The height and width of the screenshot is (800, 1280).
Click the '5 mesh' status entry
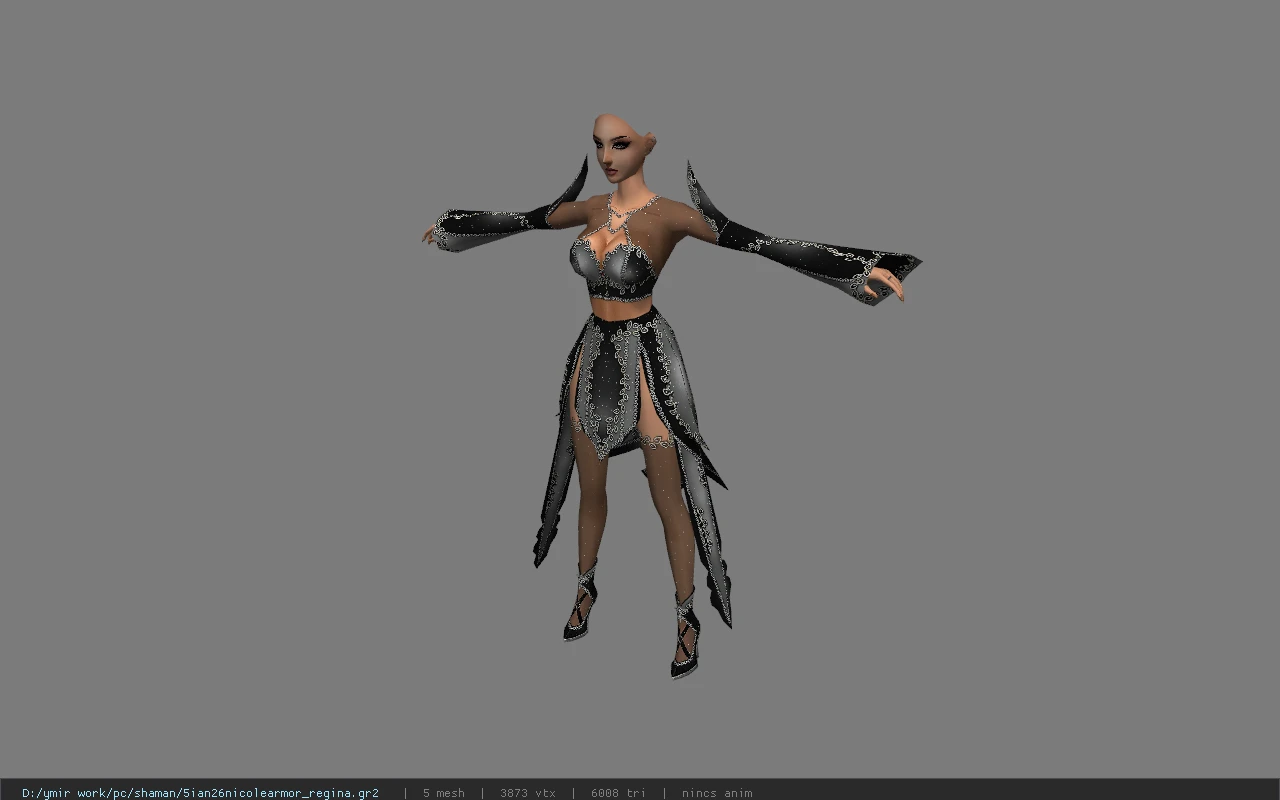[443, 793]
